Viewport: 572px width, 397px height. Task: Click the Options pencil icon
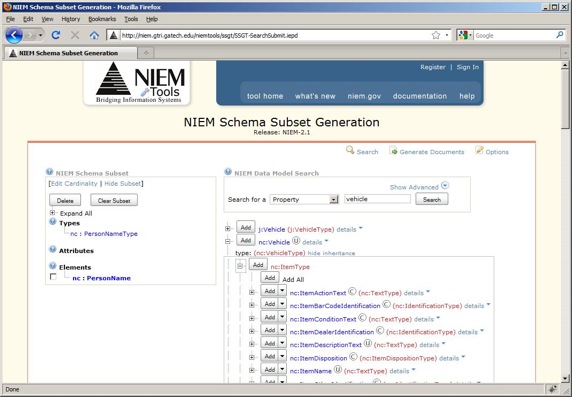(x=479, y=150)
